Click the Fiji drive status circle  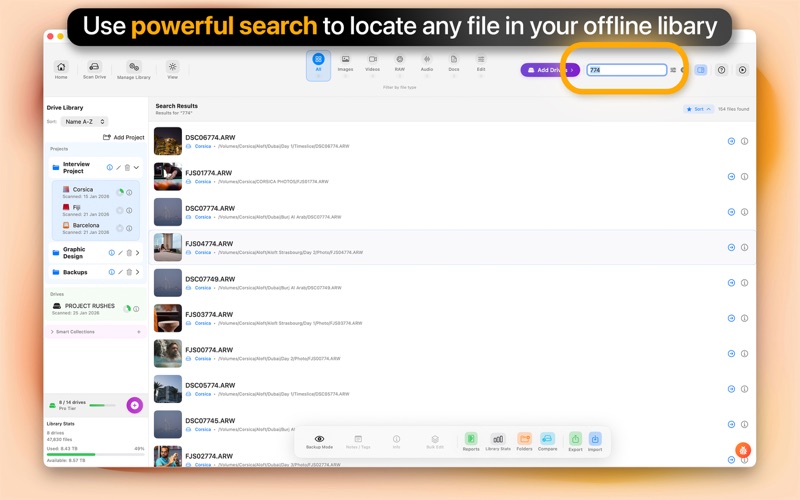[120, 210]
